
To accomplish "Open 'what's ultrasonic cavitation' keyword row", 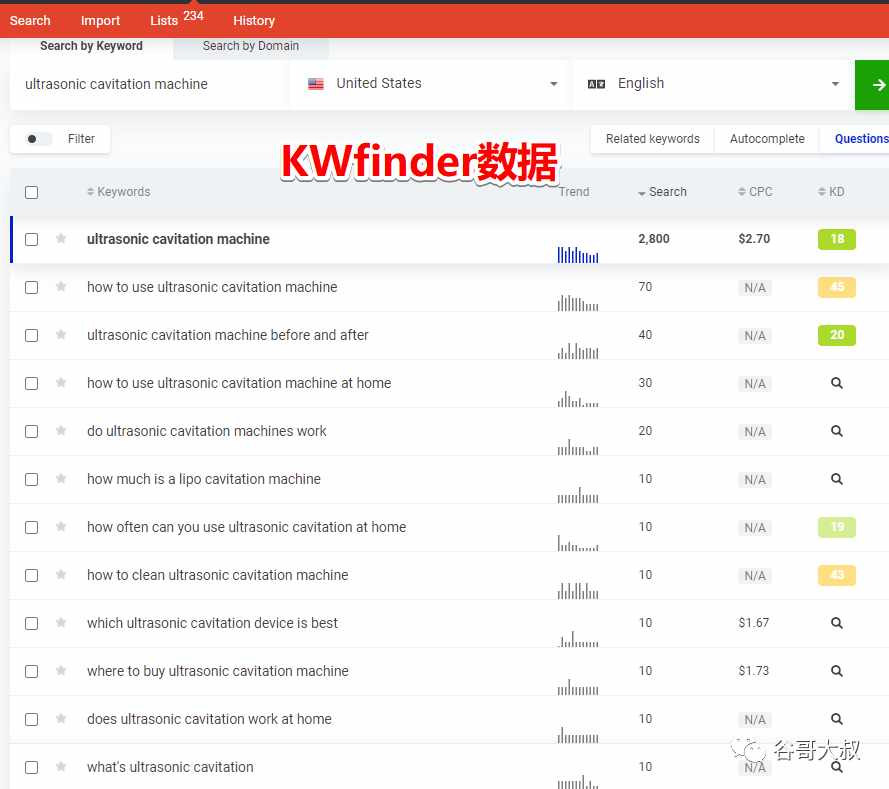I will pos(170,767).
